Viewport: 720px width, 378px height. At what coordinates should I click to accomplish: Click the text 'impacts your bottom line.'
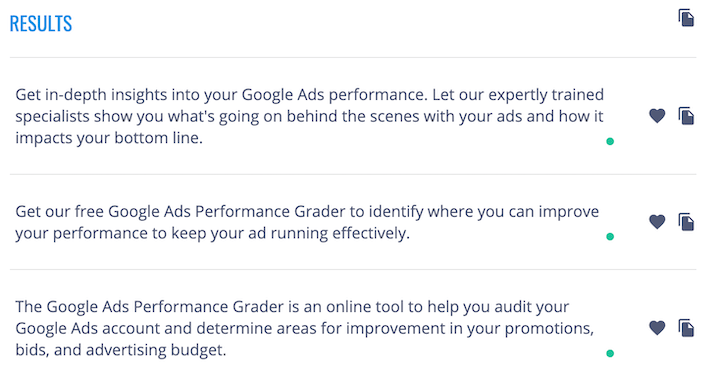tap(109, 138)
